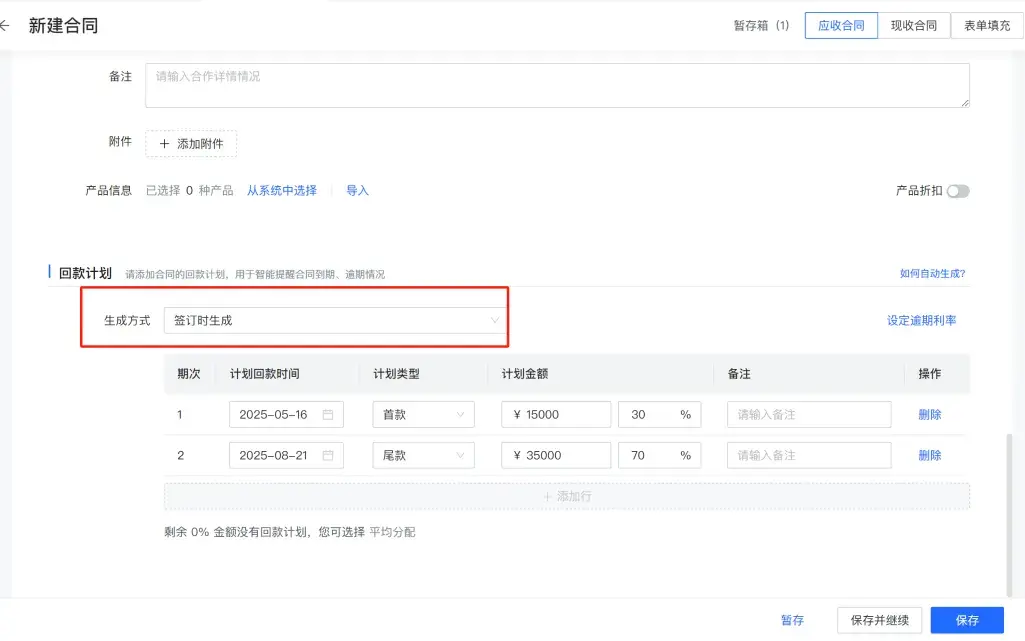The width and height of the screenshot is (1025, 641).
Task: Click the 备注 textarea at top
Action: pos(557,85)
